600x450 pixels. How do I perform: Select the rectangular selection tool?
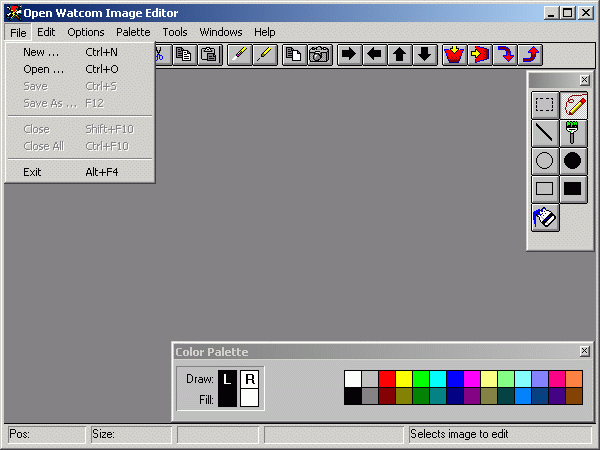[545, 104]
